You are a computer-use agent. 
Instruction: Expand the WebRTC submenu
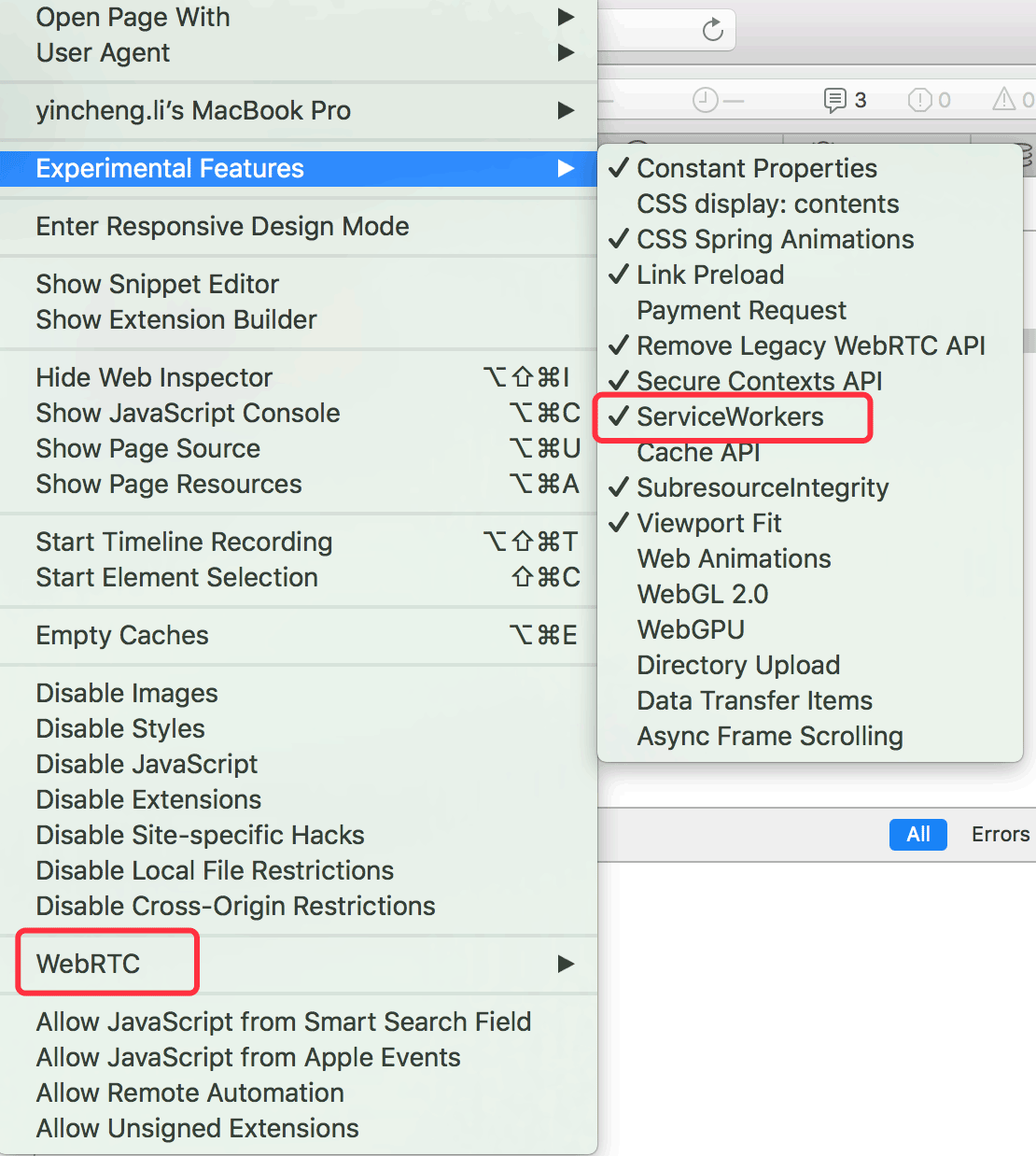tap(299, 964)
